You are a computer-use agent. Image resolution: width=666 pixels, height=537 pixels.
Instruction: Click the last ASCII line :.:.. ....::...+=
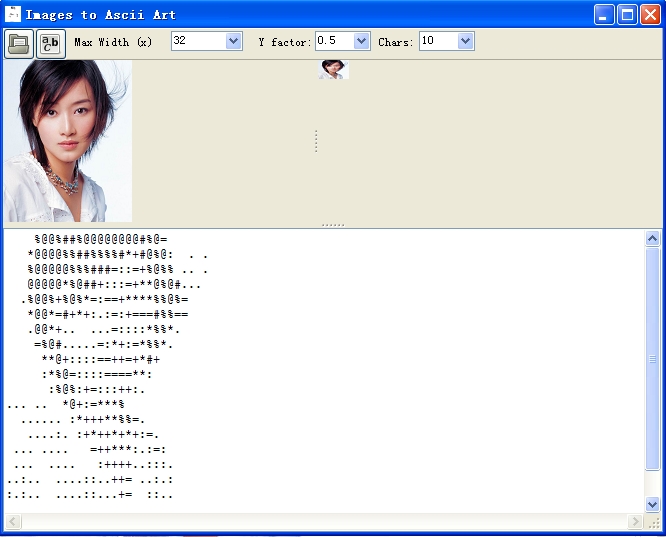point(90,495)
